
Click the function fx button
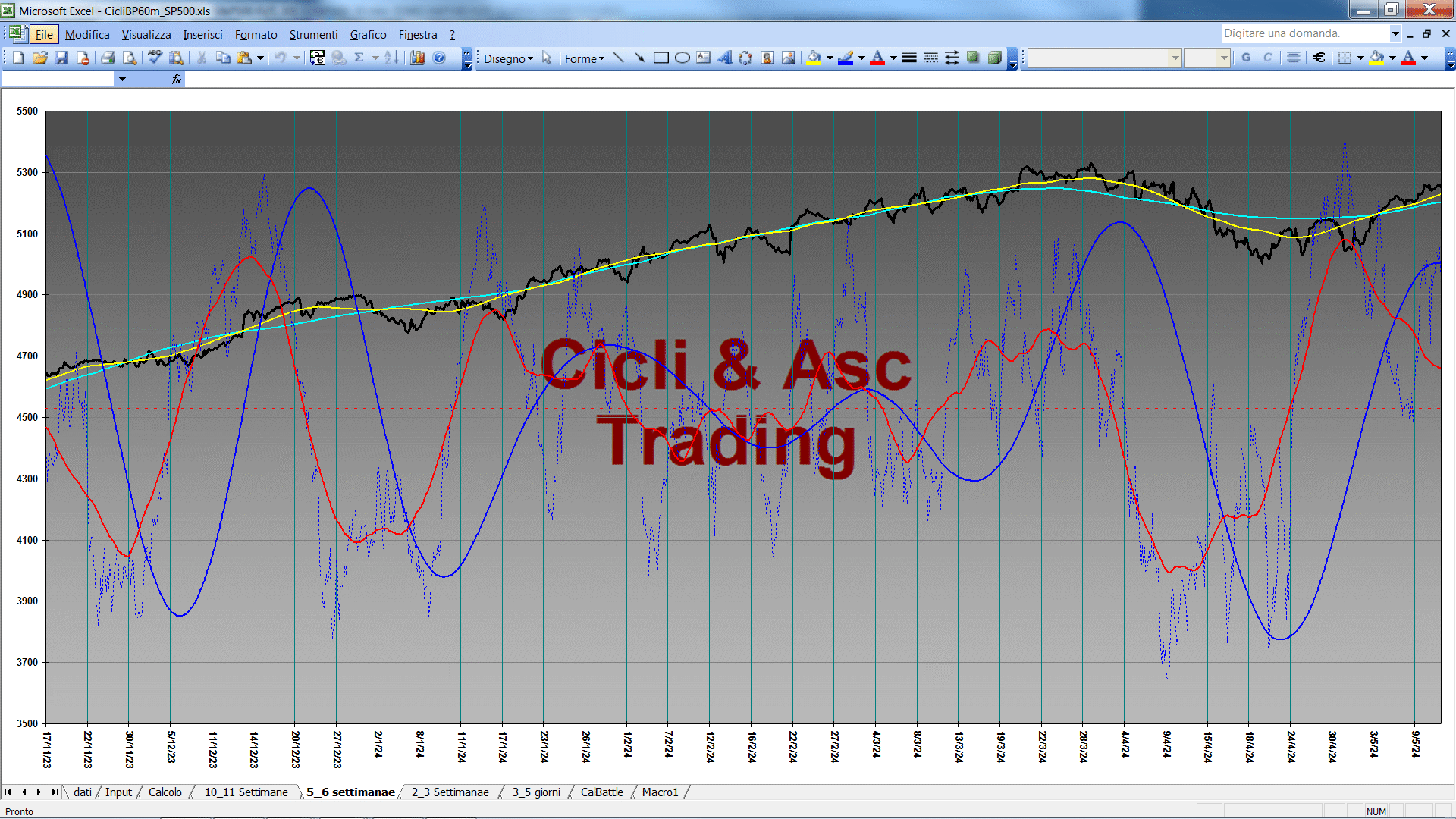pos(177,79)
